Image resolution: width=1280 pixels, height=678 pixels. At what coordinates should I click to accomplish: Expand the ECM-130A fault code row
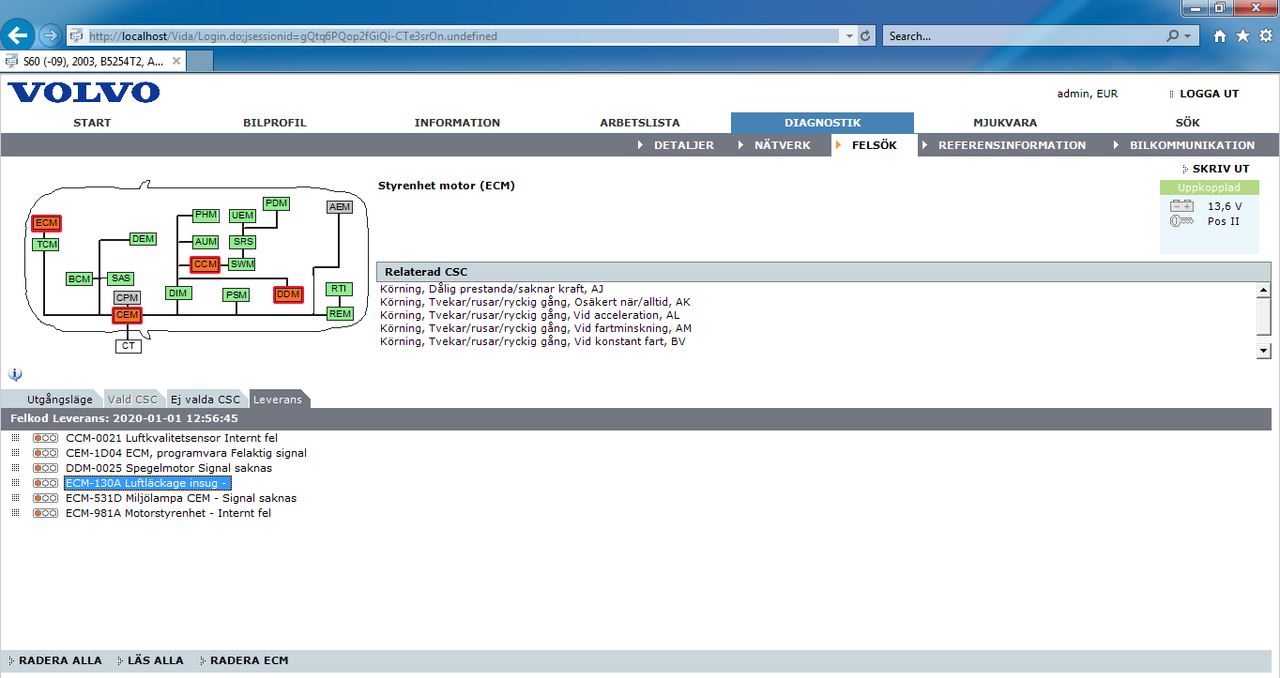(15, 483)
